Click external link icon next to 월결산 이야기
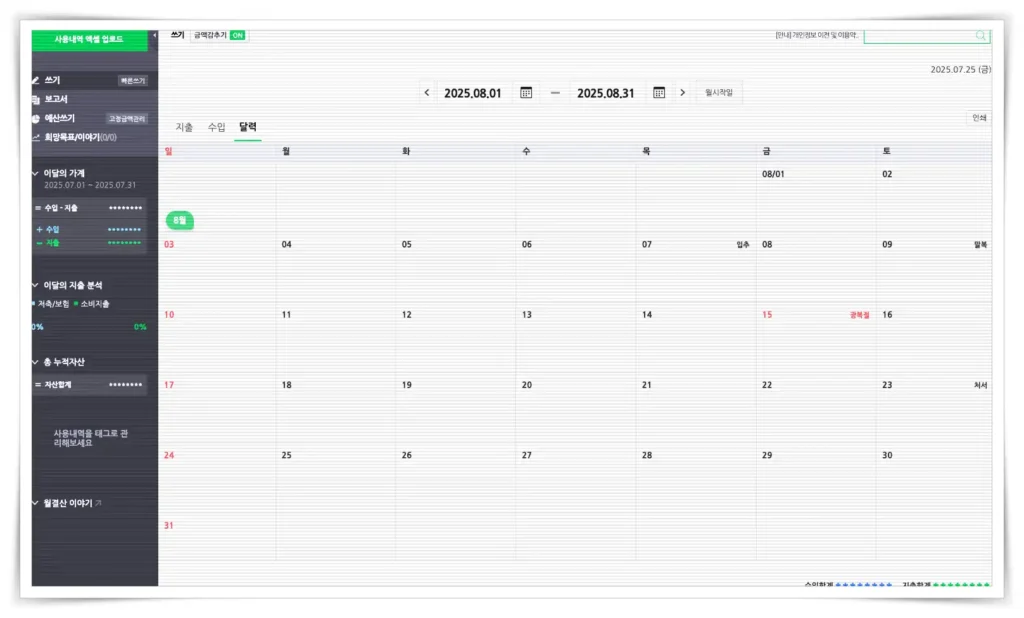Screen dimensions: 1024x618 pyautogui.click(x=99, y=503)
